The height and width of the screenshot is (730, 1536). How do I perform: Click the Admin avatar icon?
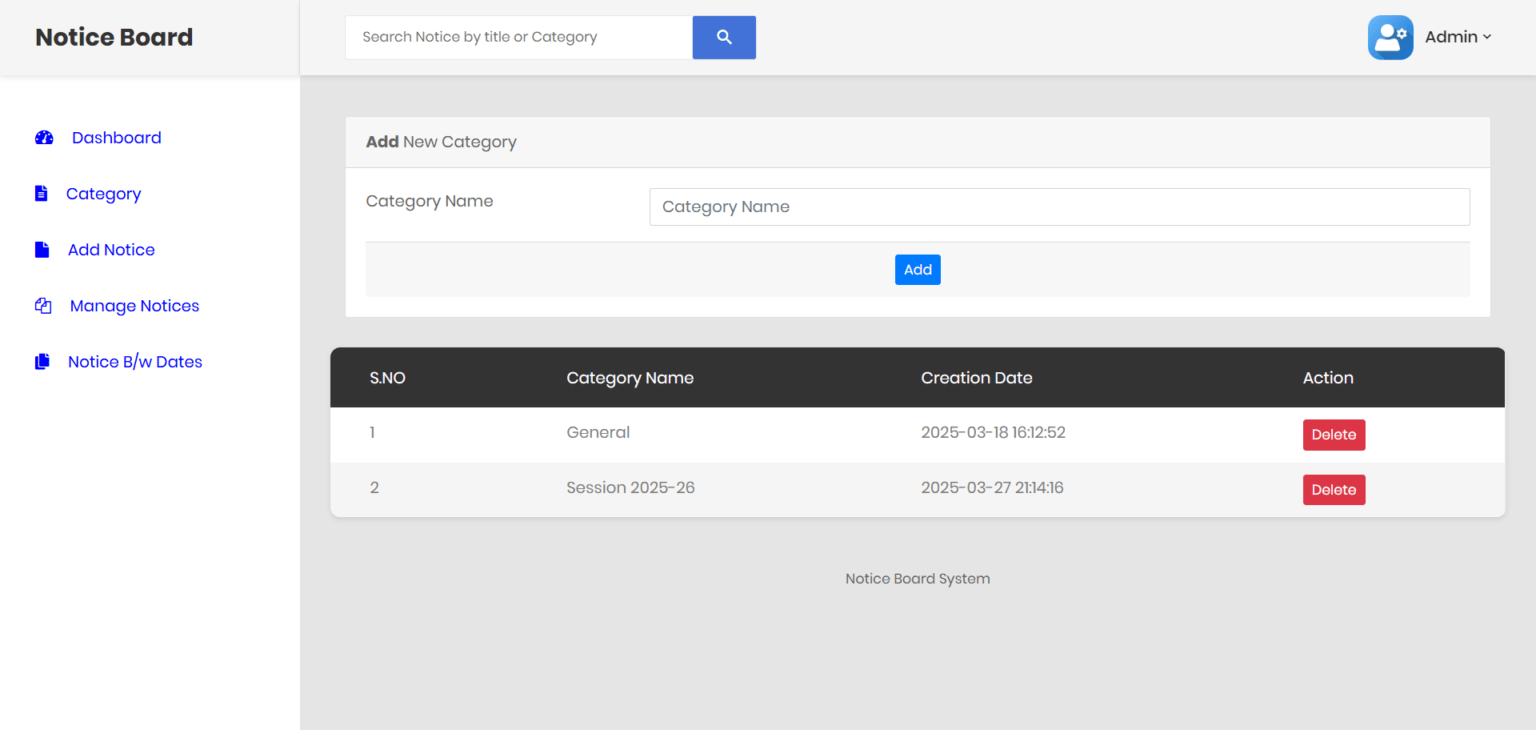(1390, 37)
